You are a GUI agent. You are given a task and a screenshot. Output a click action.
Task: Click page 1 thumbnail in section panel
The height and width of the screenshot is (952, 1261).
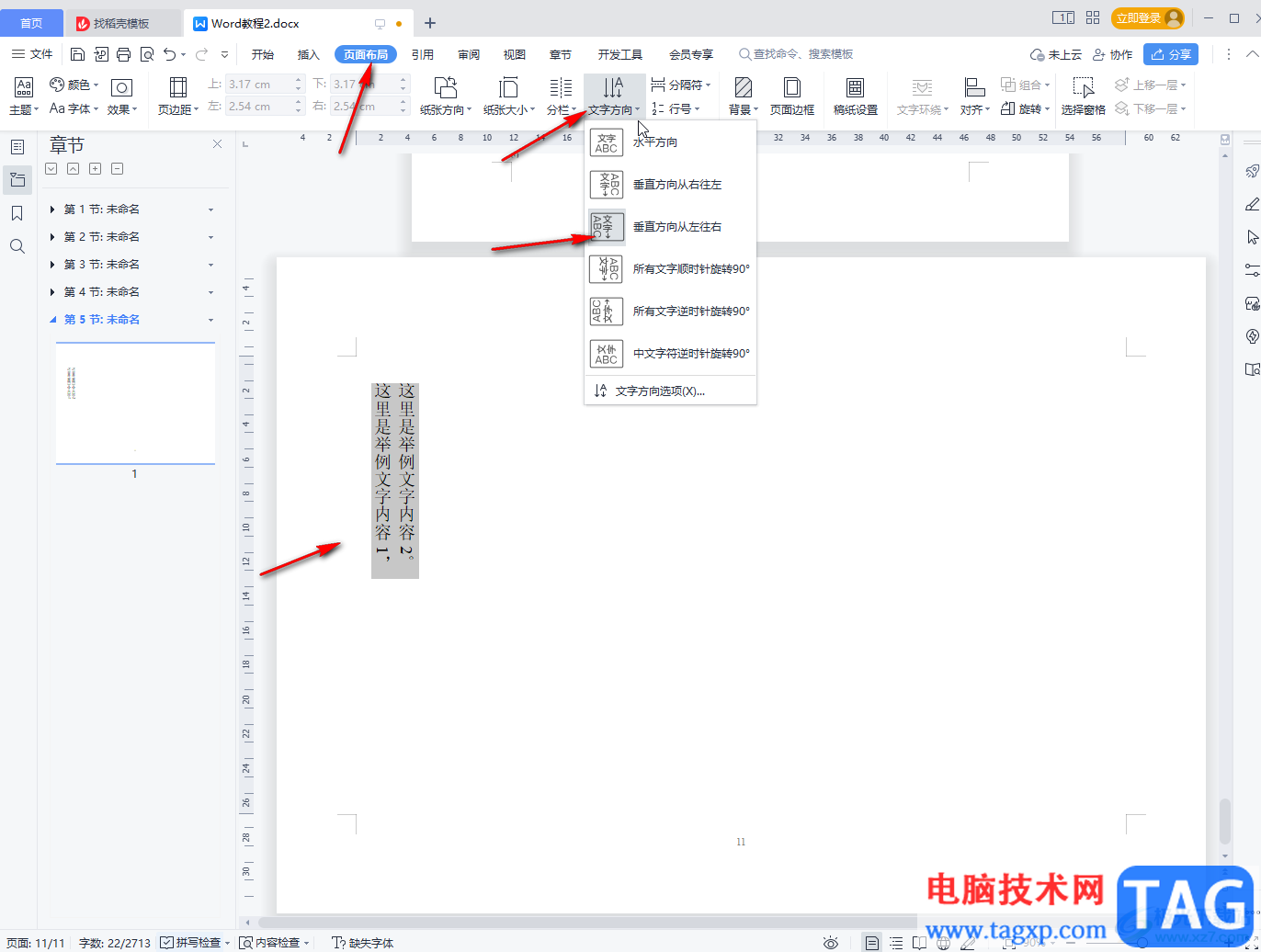(x=135, y=403)
